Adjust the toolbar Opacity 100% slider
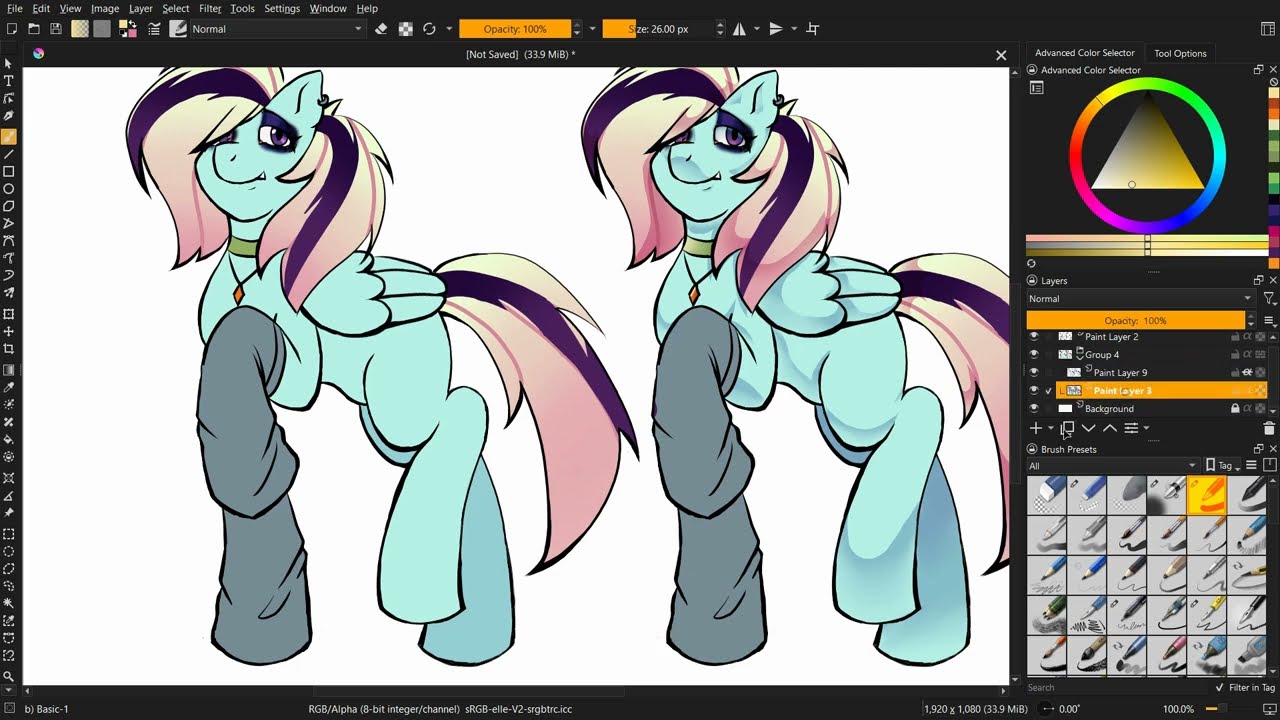 click(515, 29)
